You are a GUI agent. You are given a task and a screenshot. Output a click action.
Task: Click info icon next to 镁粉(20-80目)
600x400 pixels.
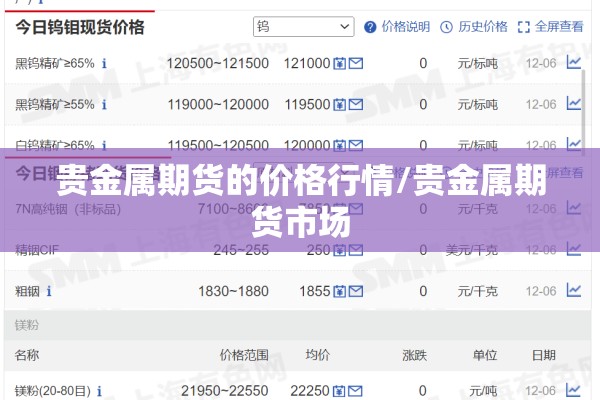coord(99,391)
